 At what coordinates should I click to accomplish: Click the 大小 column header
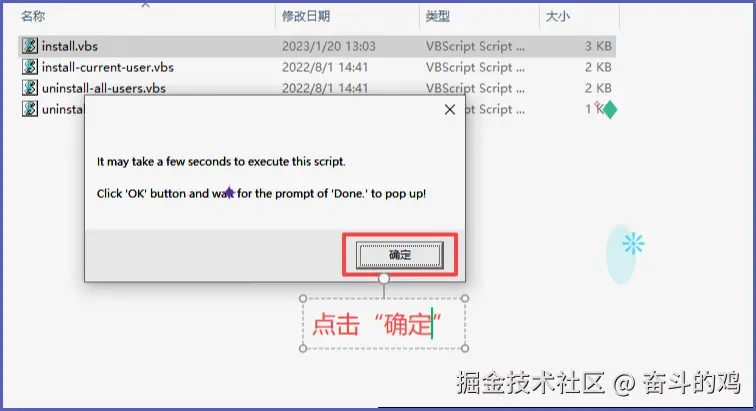557,16
